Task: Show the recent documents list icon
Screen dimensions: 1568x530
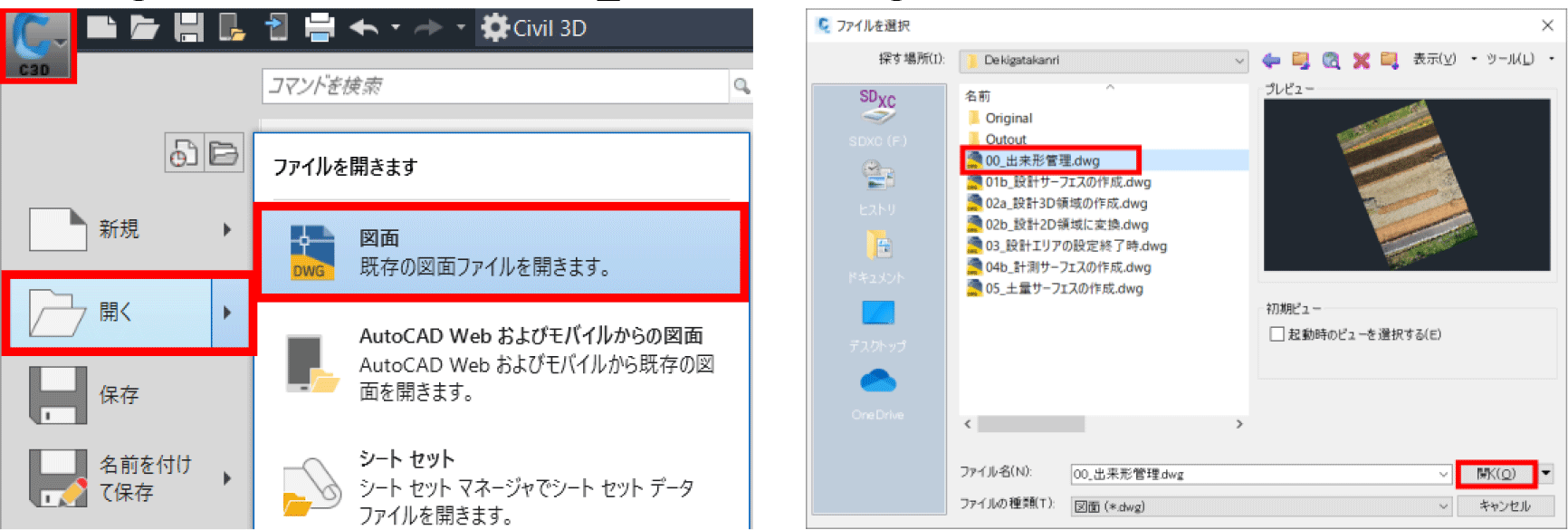Action: 184,153
